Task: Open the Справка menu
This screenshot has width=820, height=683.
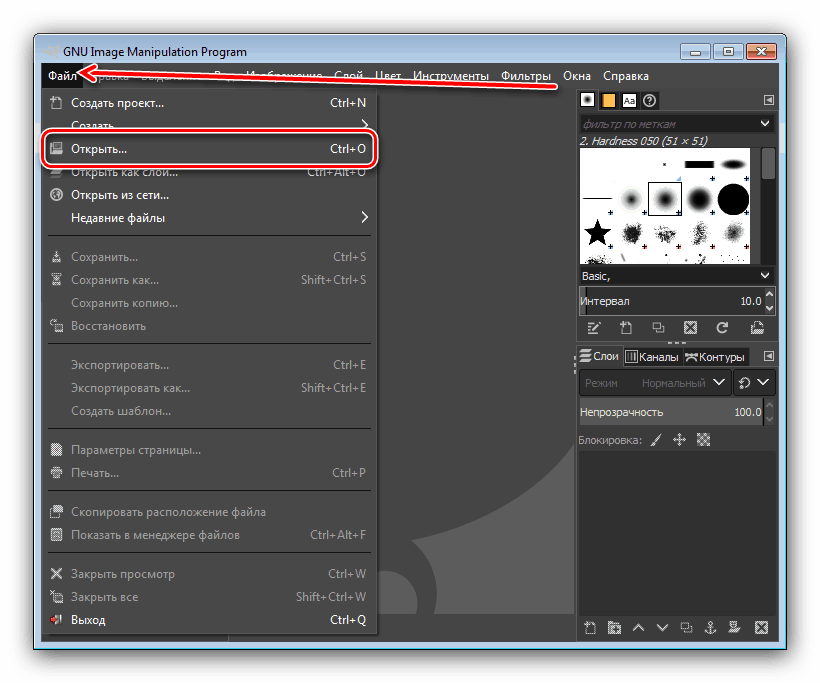Action: click(x=625, y=76)
